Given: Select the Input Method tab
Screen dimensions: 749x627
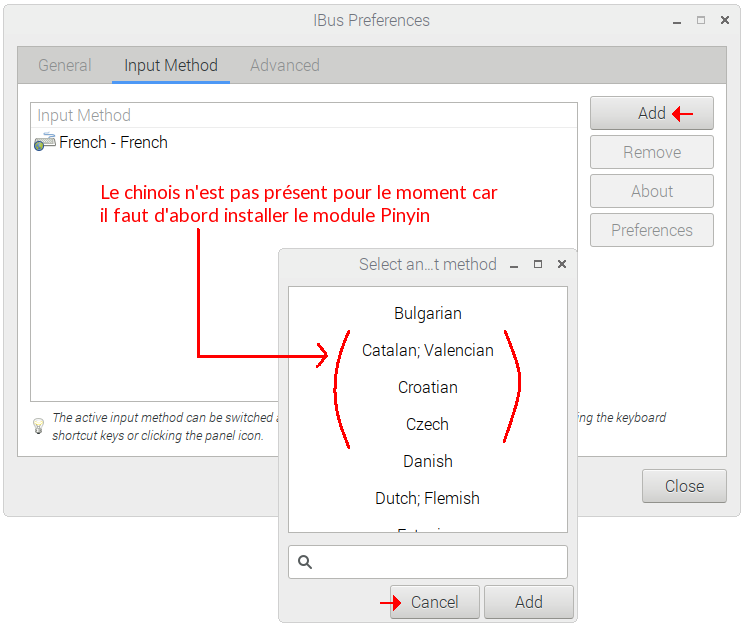Looking at the screenshot, I should (x=171, y=65).
